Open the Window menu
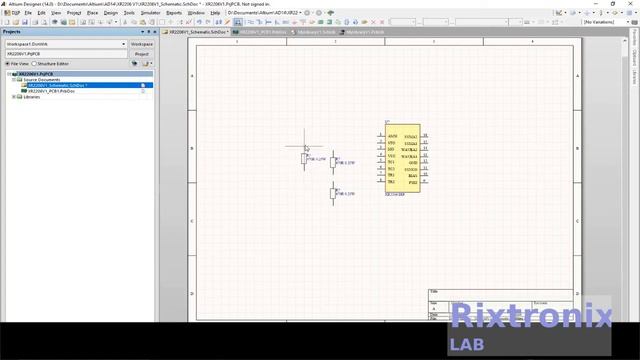The height and width of the screenshot is (360, 640). point(196,13)
